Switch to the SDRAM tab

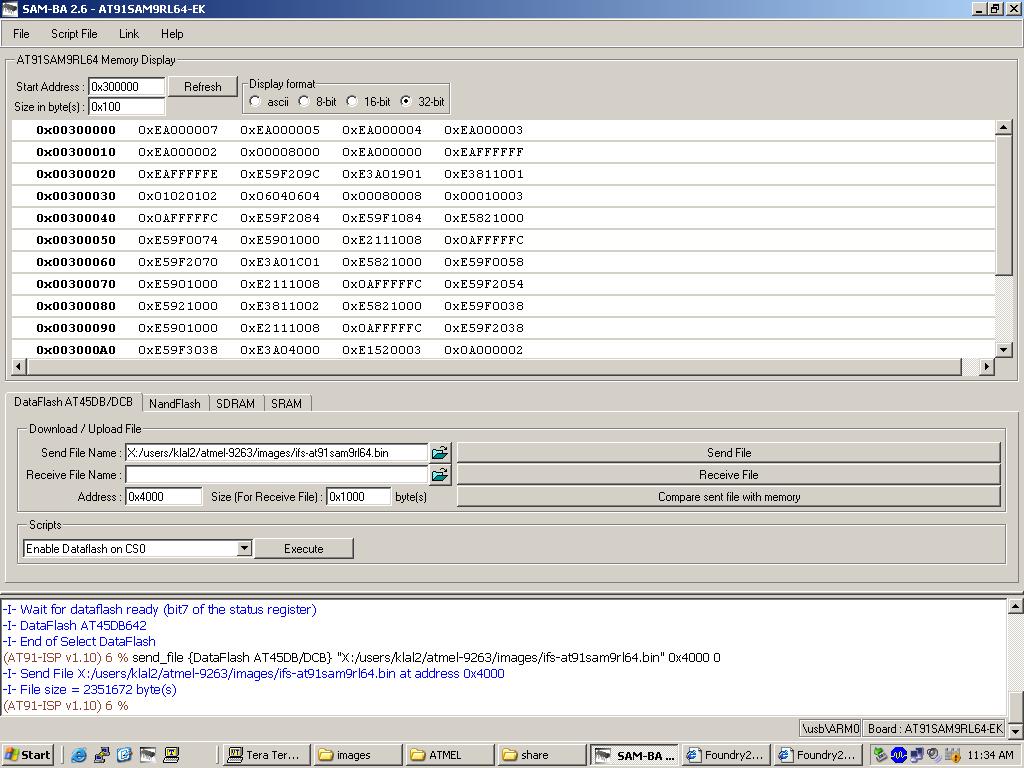pos(235,404)
